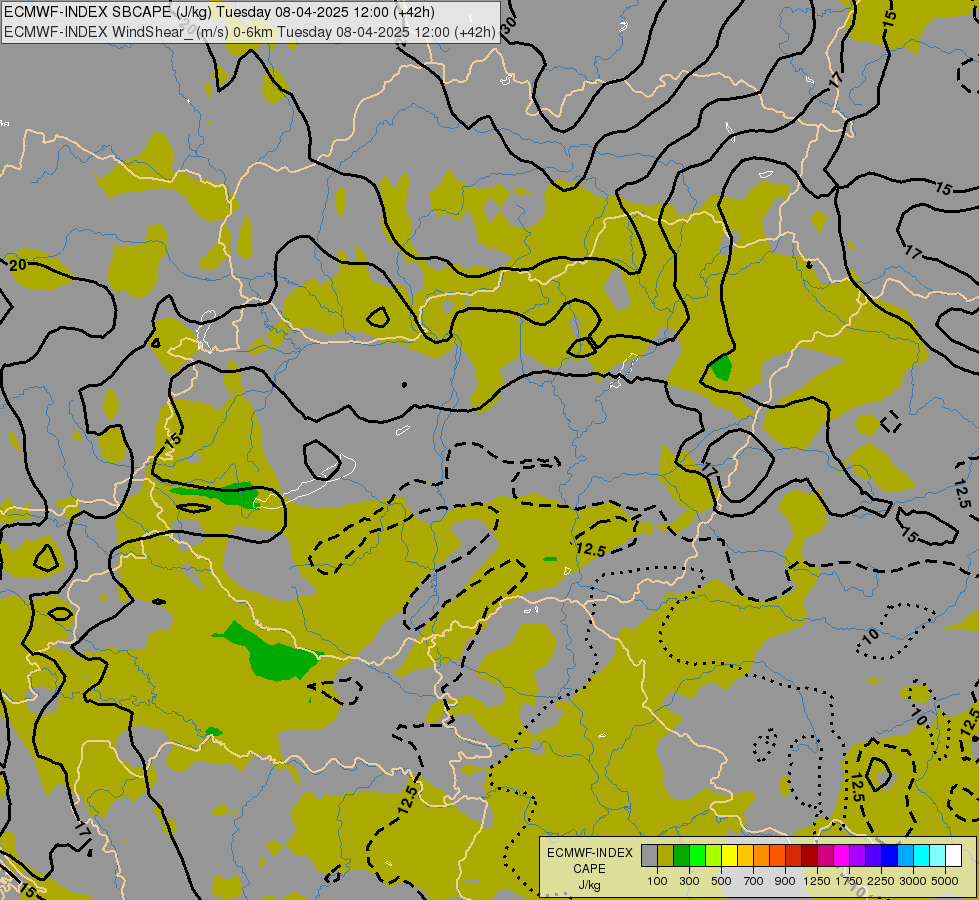
Task: Click the legend value 3000
Action: click(x=913, y=881)
